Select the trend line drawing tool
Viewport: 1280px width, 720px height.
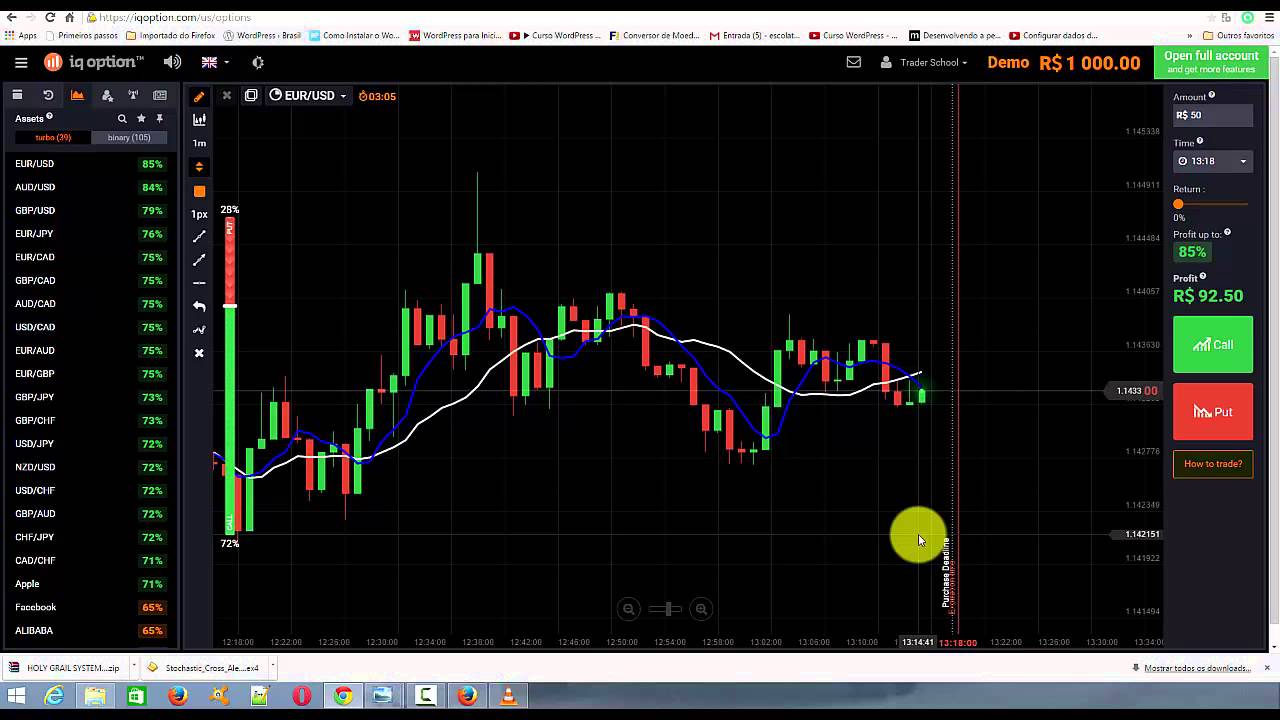(x=199, y=237)
